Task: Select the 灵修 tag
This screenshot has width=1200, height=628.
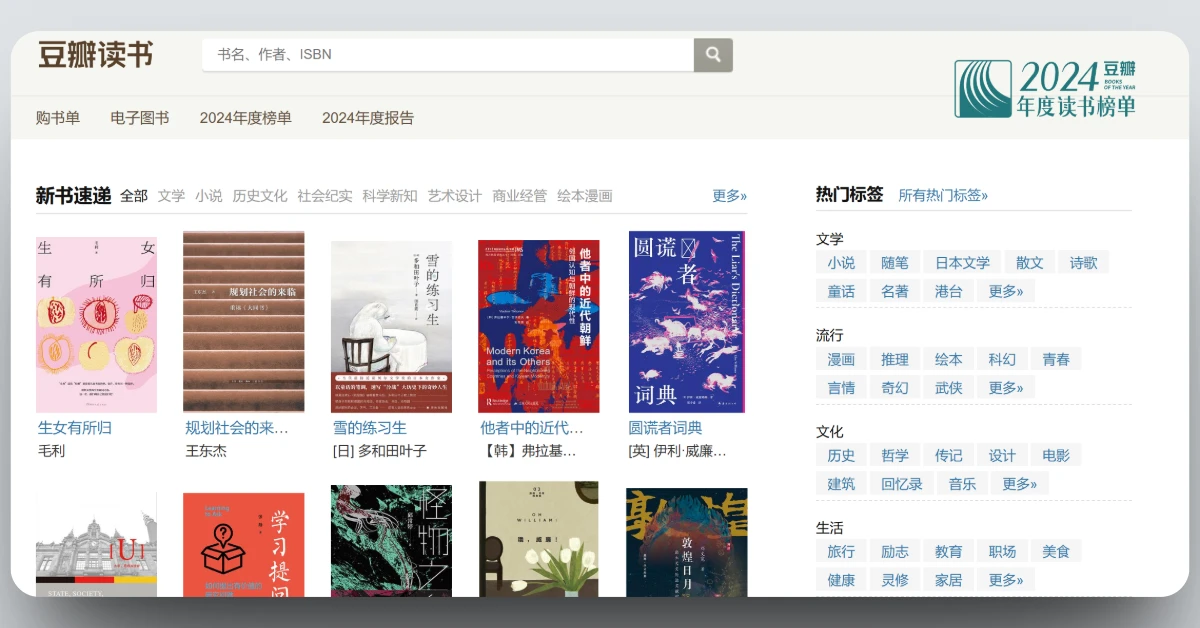Action: pos(895,579)
